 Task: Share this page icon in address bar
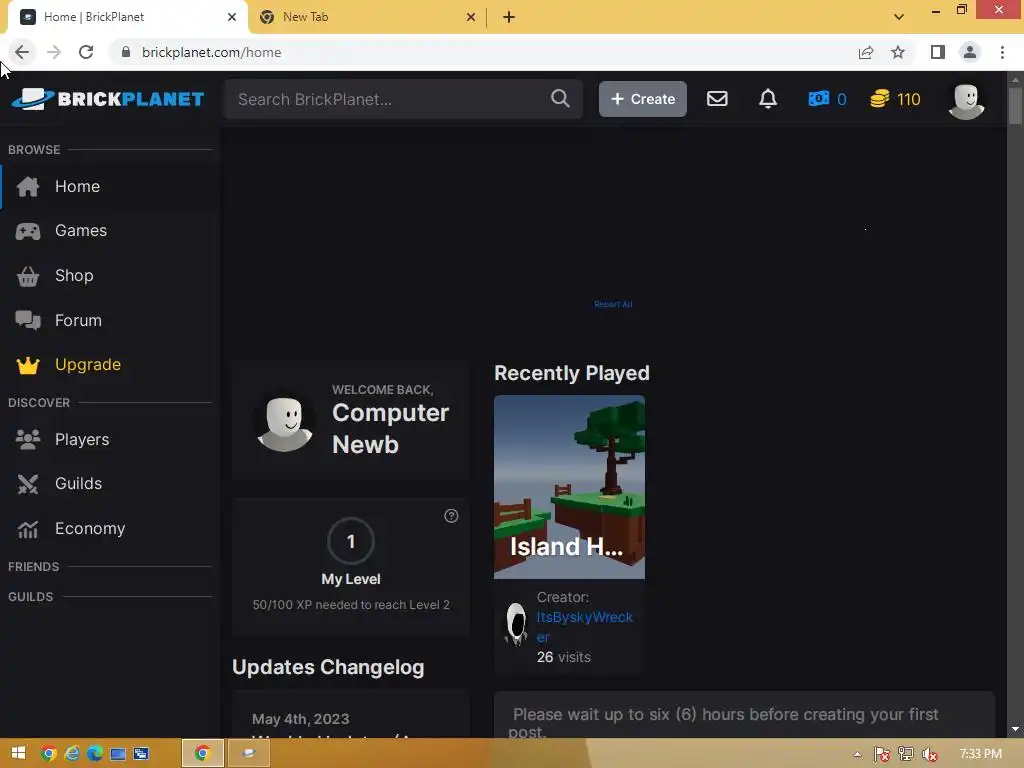pos(865,52)
